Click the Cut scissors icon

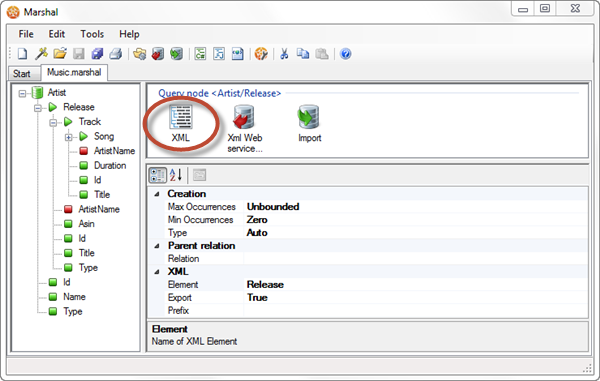(284, 54)
